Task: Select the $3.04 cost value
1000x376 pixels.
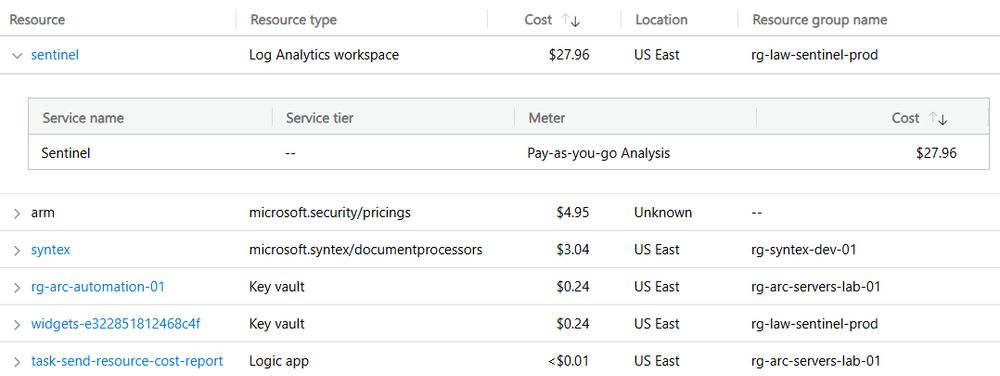Action: [x=573, y=250]
